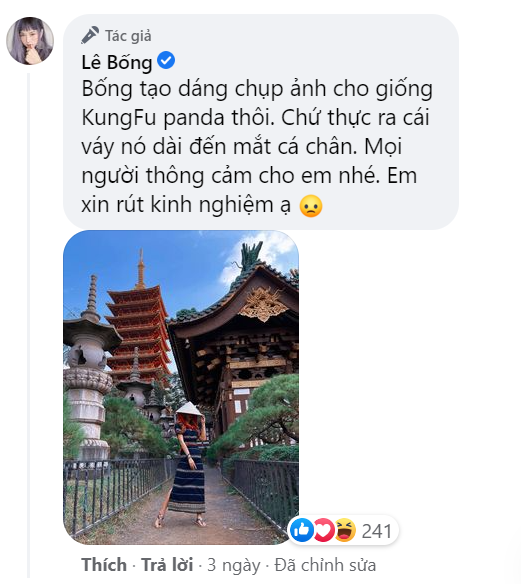
Task: Click the laughing Haha reaction icon
Action: tap(345, 530)
